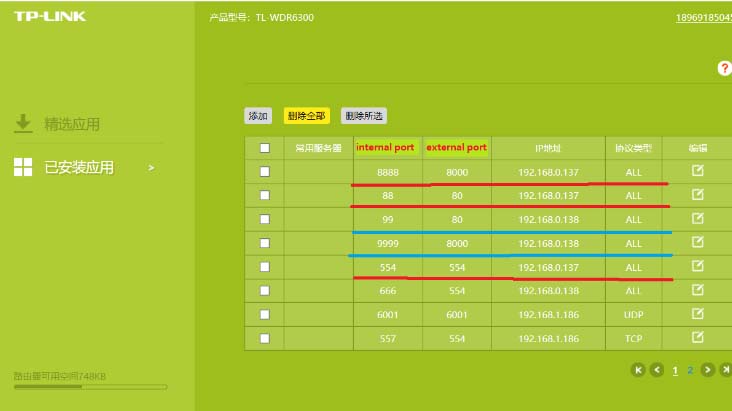
Task: Click the internal port column header
Action: click(385, 148)
